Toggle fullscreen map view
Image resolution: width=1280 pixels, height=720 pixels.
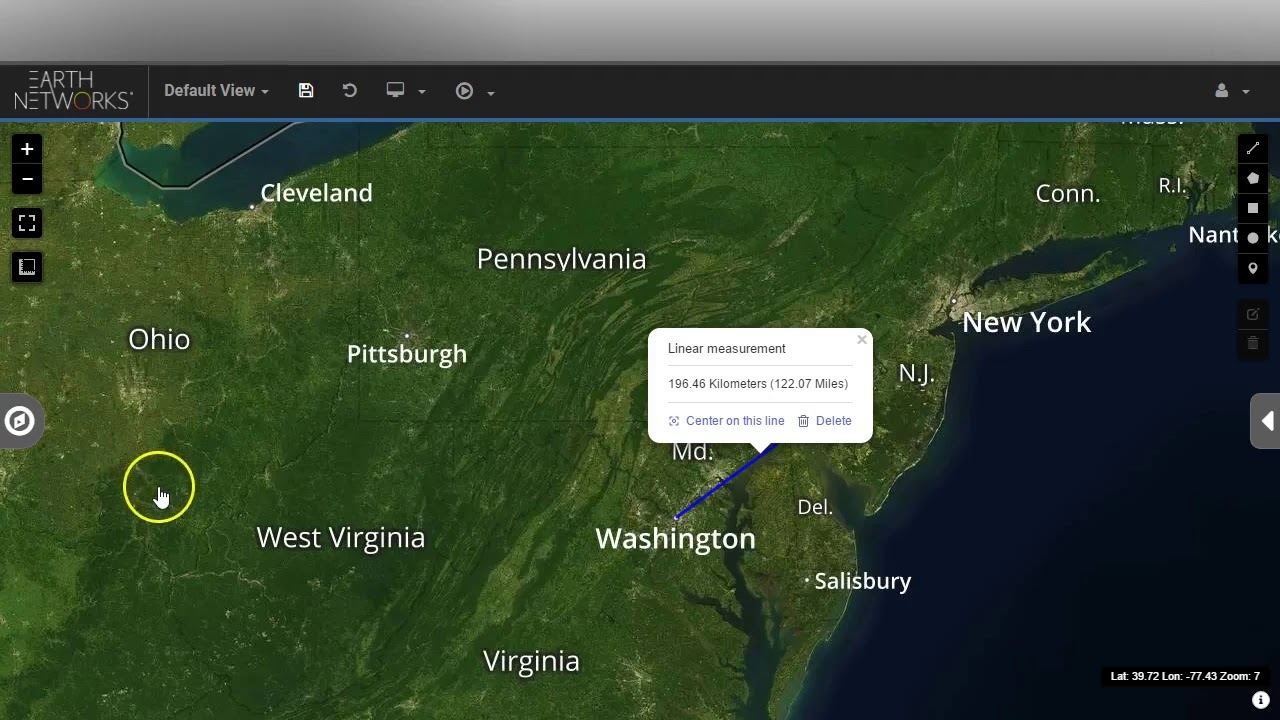[27, 223]
